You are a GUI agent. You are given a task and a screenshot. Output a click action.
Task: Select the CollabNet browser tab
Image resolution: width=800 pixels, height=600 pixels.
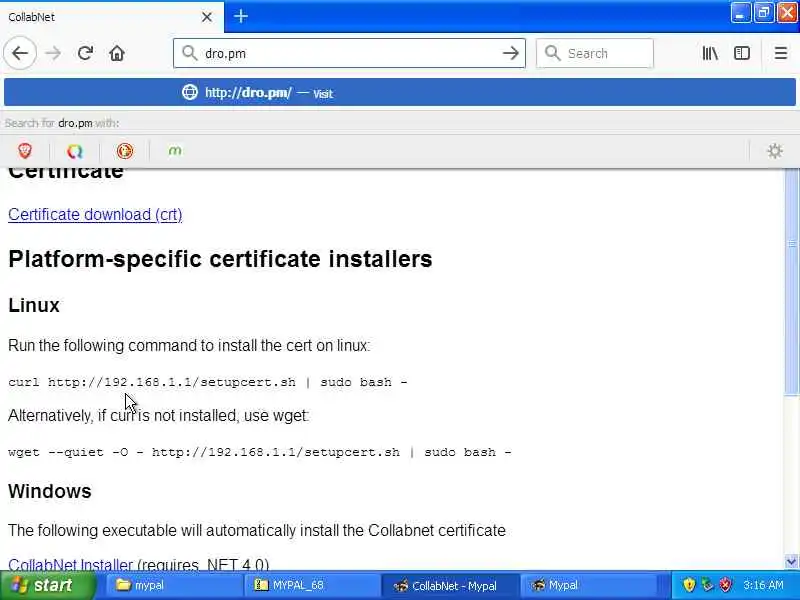pos(112,17)
